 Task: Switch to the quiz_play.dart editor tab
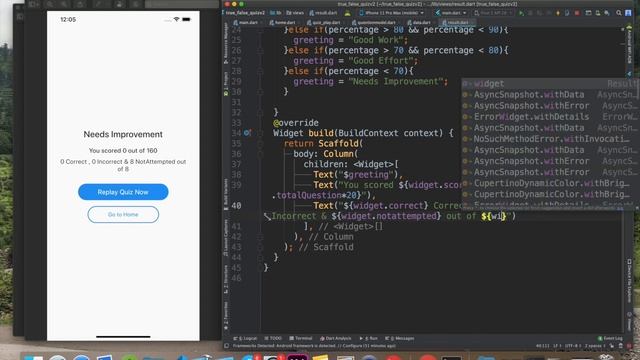pyautogui.click(x=324, y=22)
